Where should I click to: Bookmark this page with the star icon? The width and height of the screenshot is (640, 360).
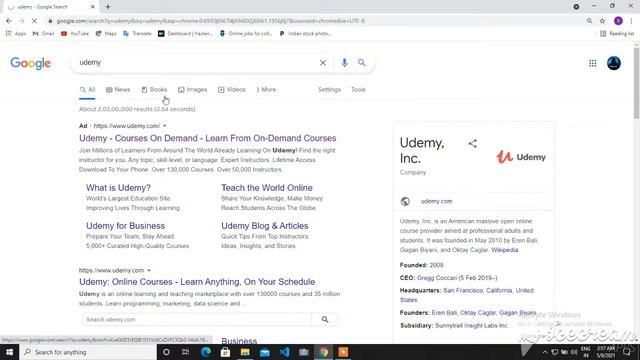pos(602,21)
